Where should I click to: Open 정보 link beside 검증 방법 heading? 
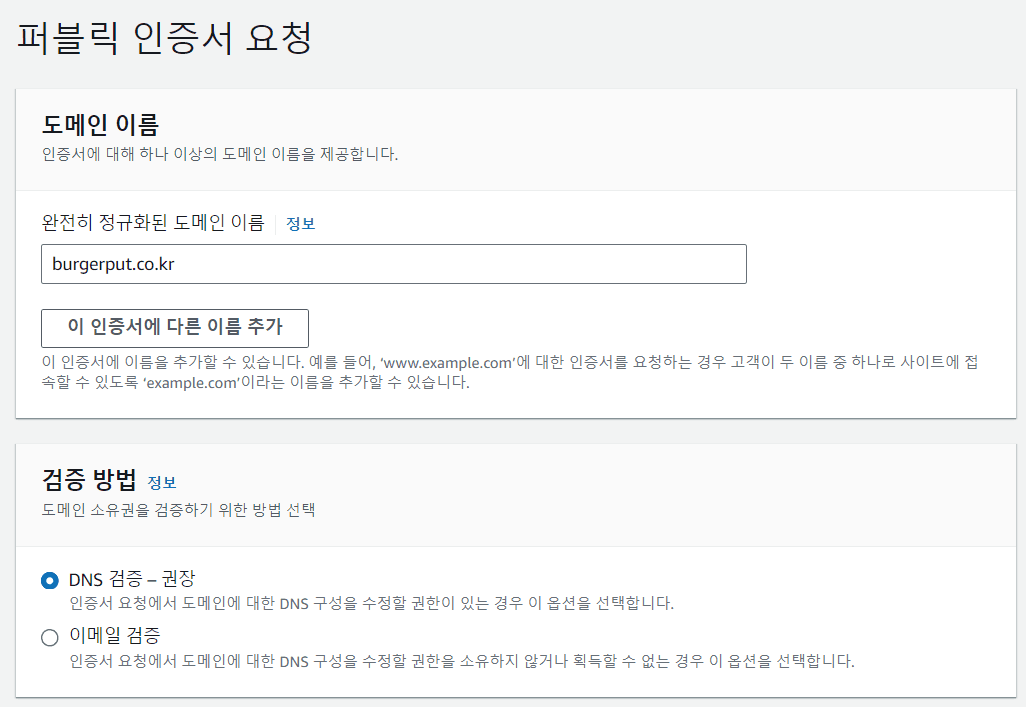[162, 482]
